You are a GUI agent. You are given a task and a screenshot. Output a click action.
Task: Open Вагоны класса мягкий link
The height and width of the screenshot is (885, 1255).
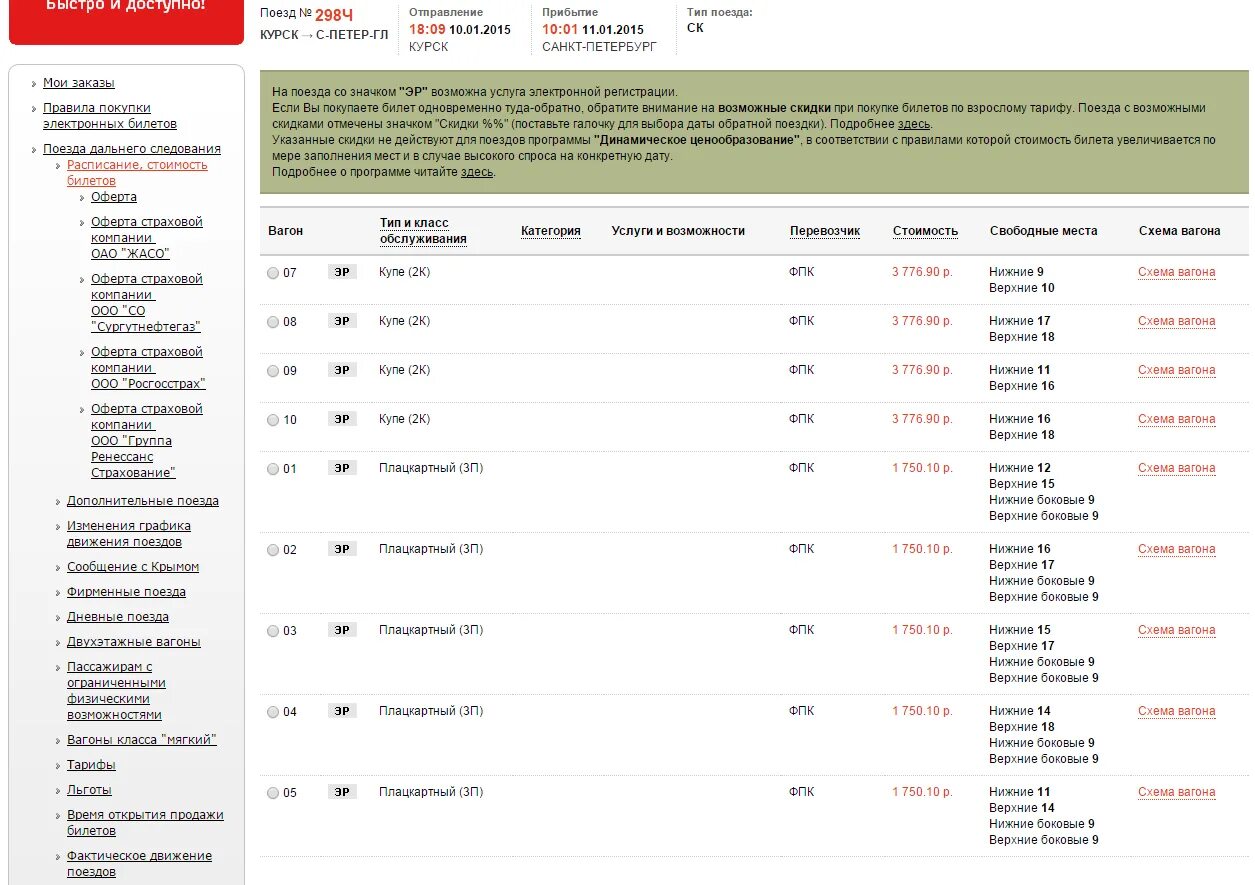tap(142, 740)
